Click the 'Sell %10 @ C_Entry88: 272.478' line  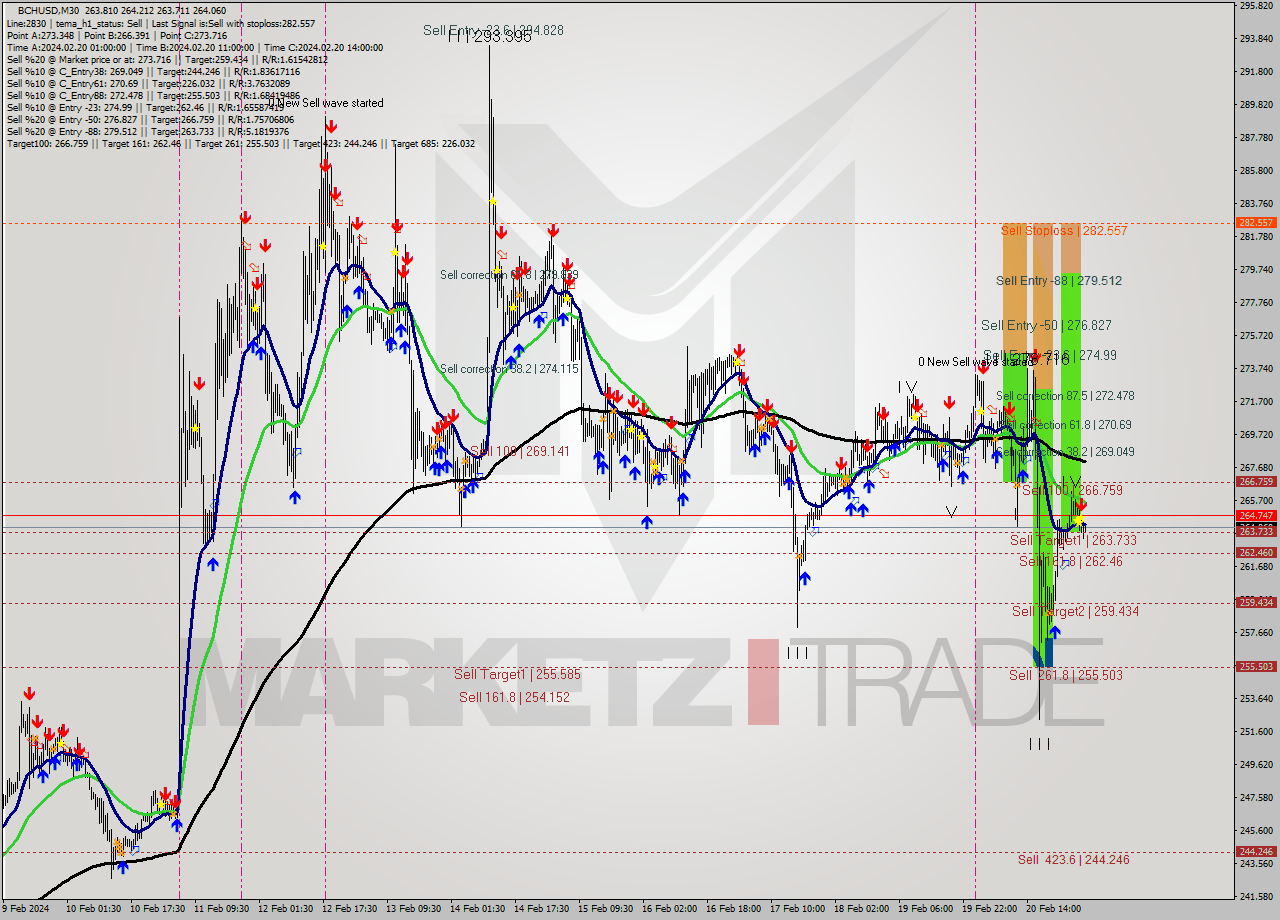153,95
